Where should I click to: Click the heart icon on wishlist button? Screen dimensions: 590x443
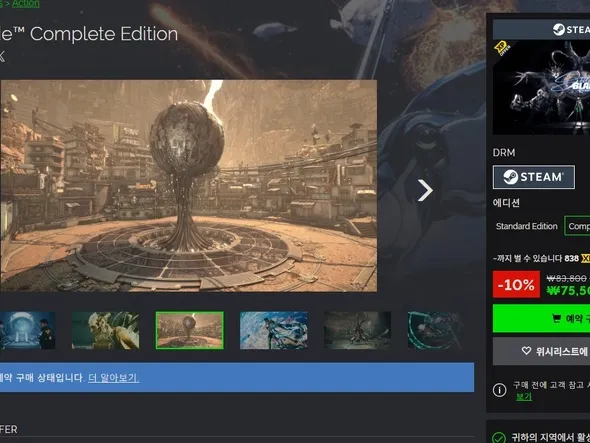[526, 351]
